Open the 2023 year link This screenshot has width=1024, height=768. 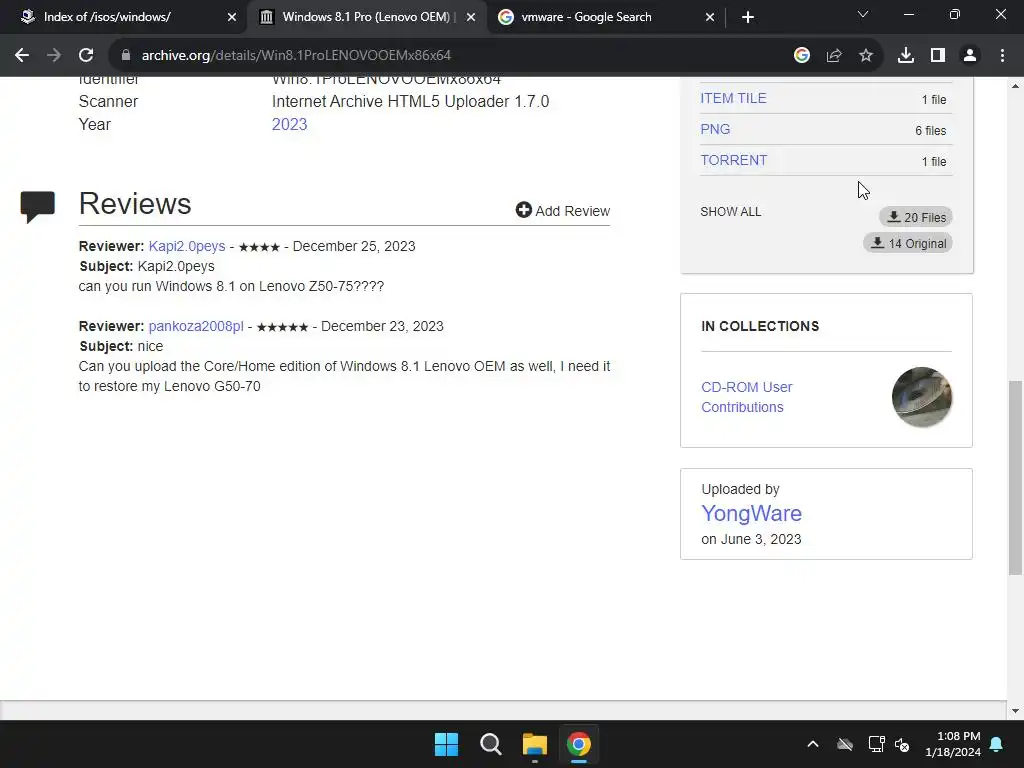pos(289,124)
